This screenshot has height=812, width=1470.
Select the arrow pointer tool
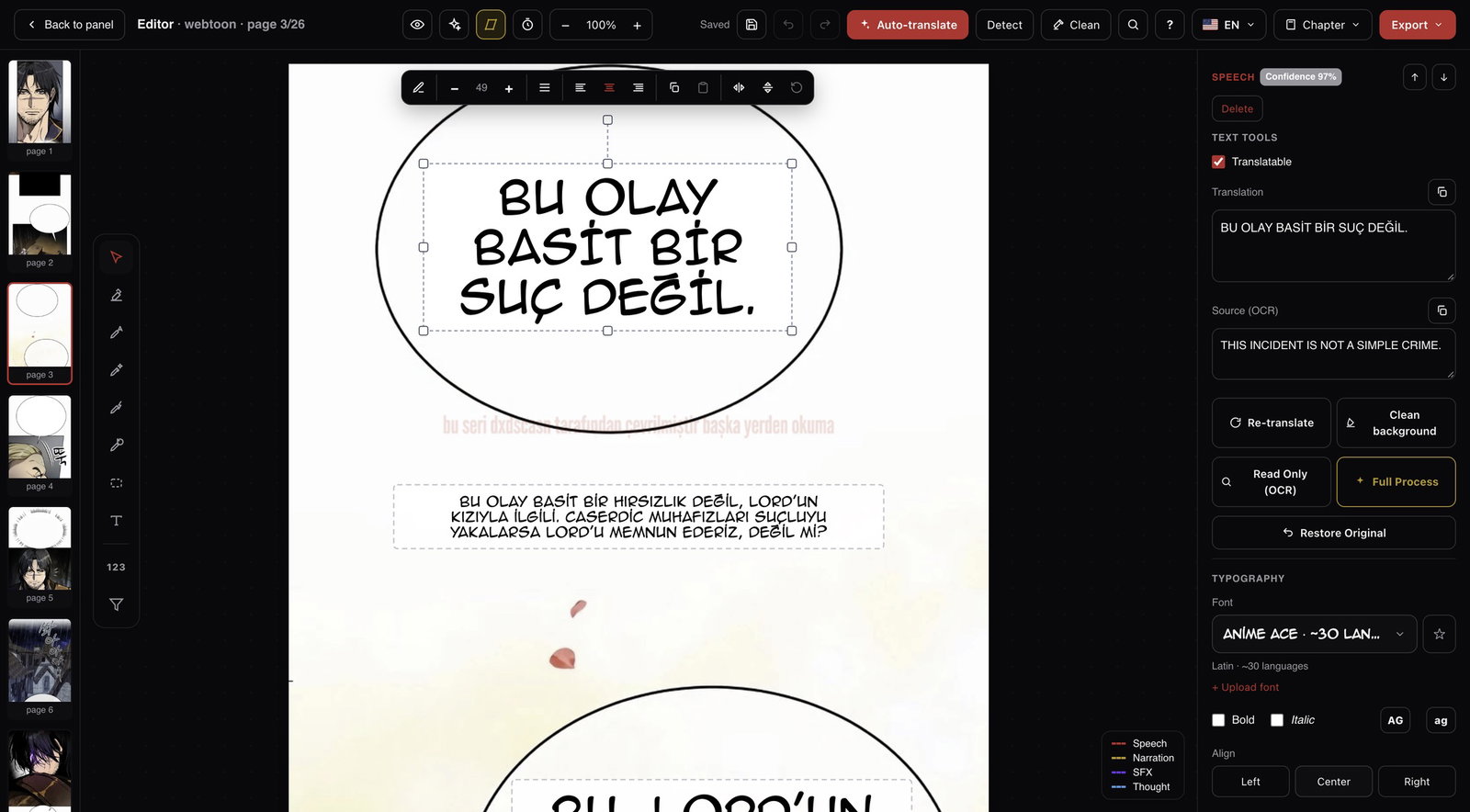pyautogui.click(x=116, y=257)
